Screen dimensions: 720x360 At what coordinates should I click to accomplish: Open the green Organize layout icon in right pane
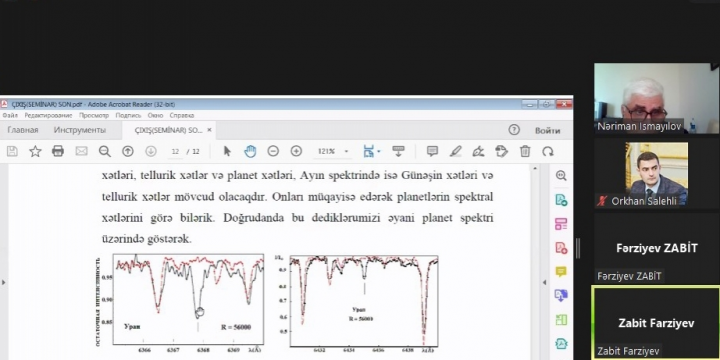[x=561, y=320]
